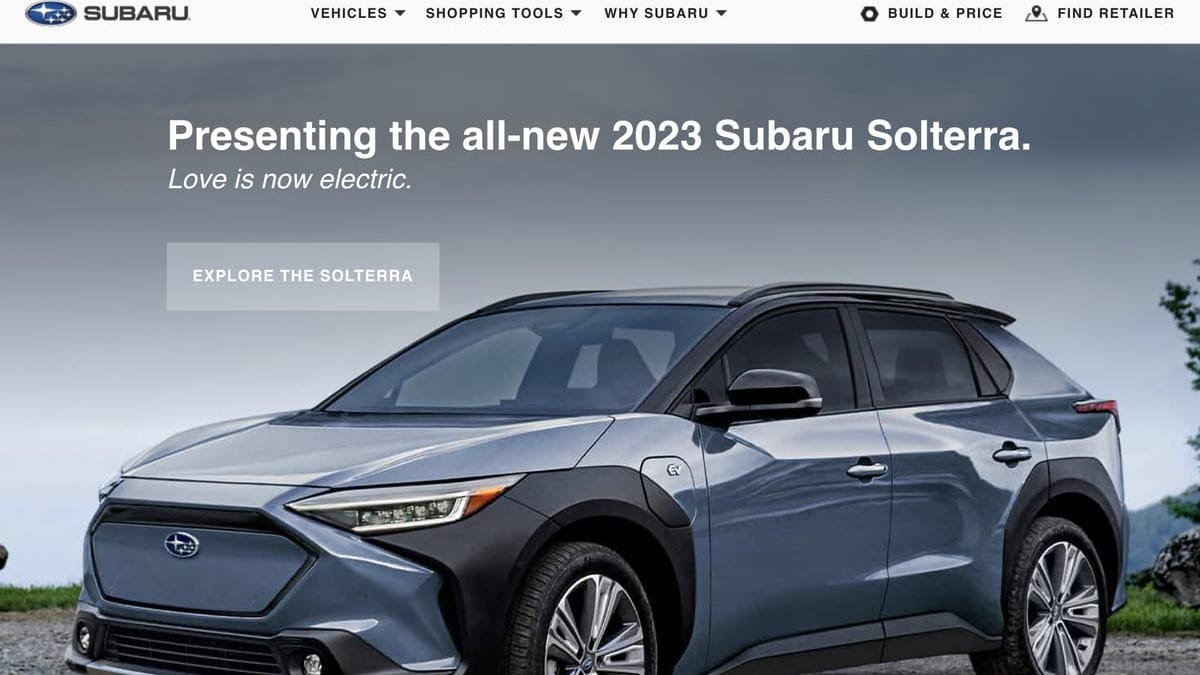Expand the arrow next to WHY SUBARU
The image size is (1200, 675).
721,14
